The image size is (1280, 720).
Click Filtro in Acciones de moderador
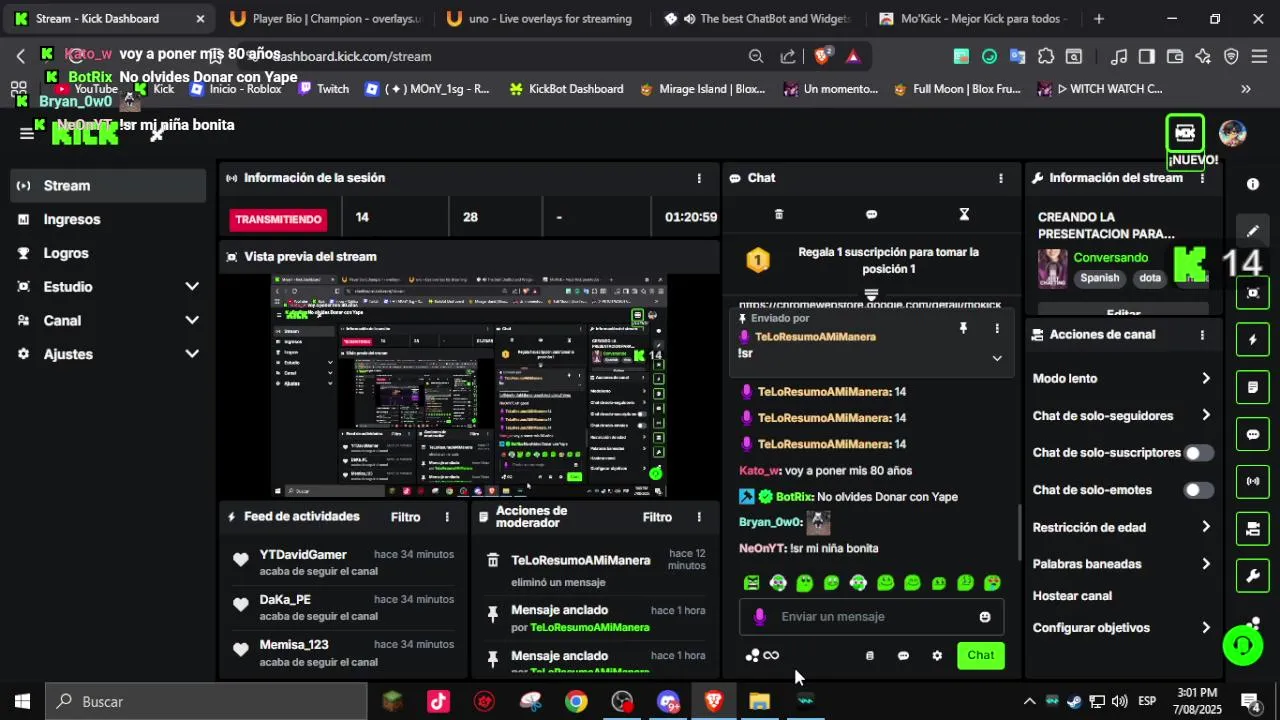(657, 517)
